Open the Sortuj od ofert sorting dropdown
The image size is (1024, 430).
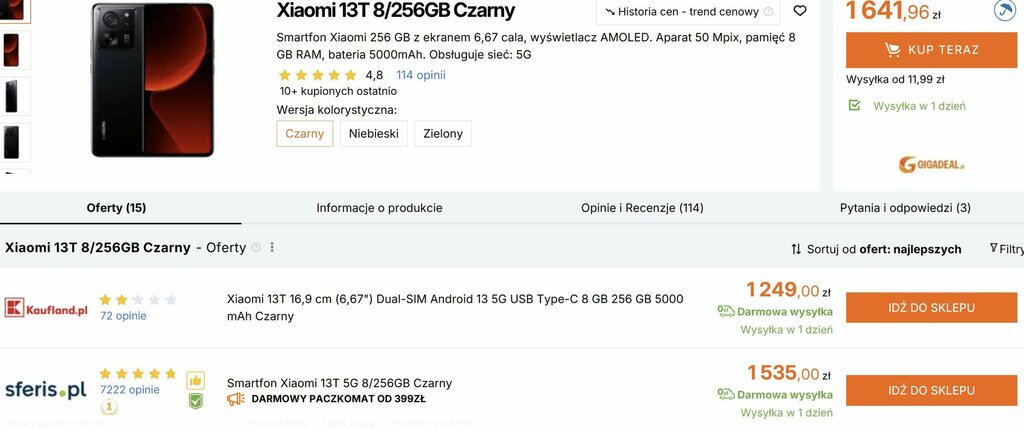[876, 249]
